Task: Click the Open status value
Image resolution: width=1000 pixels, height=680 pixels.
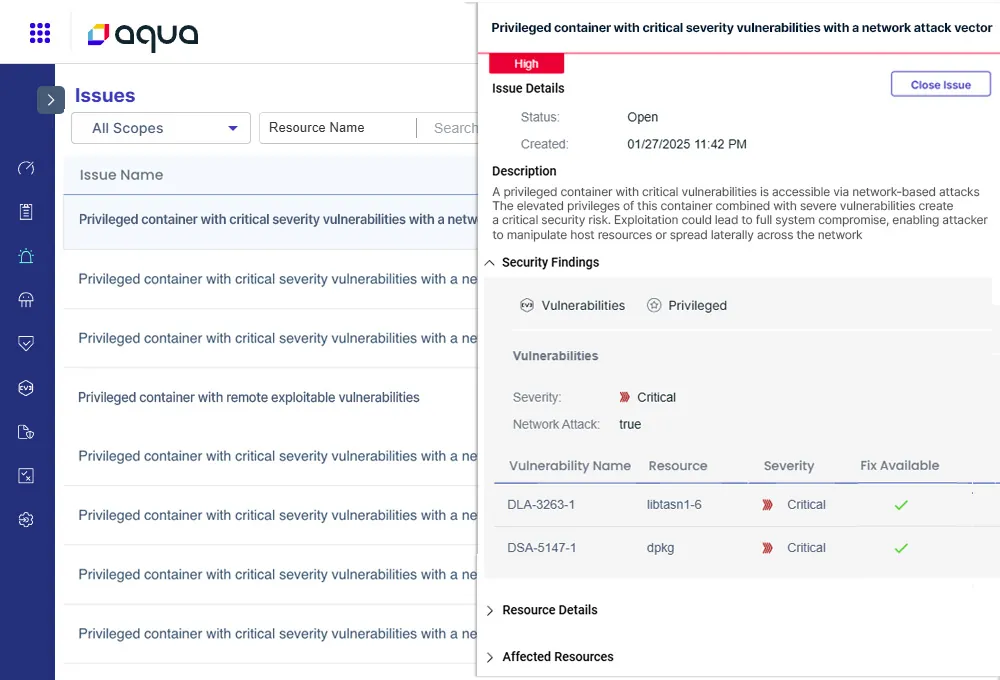Action: coord(642,117)
